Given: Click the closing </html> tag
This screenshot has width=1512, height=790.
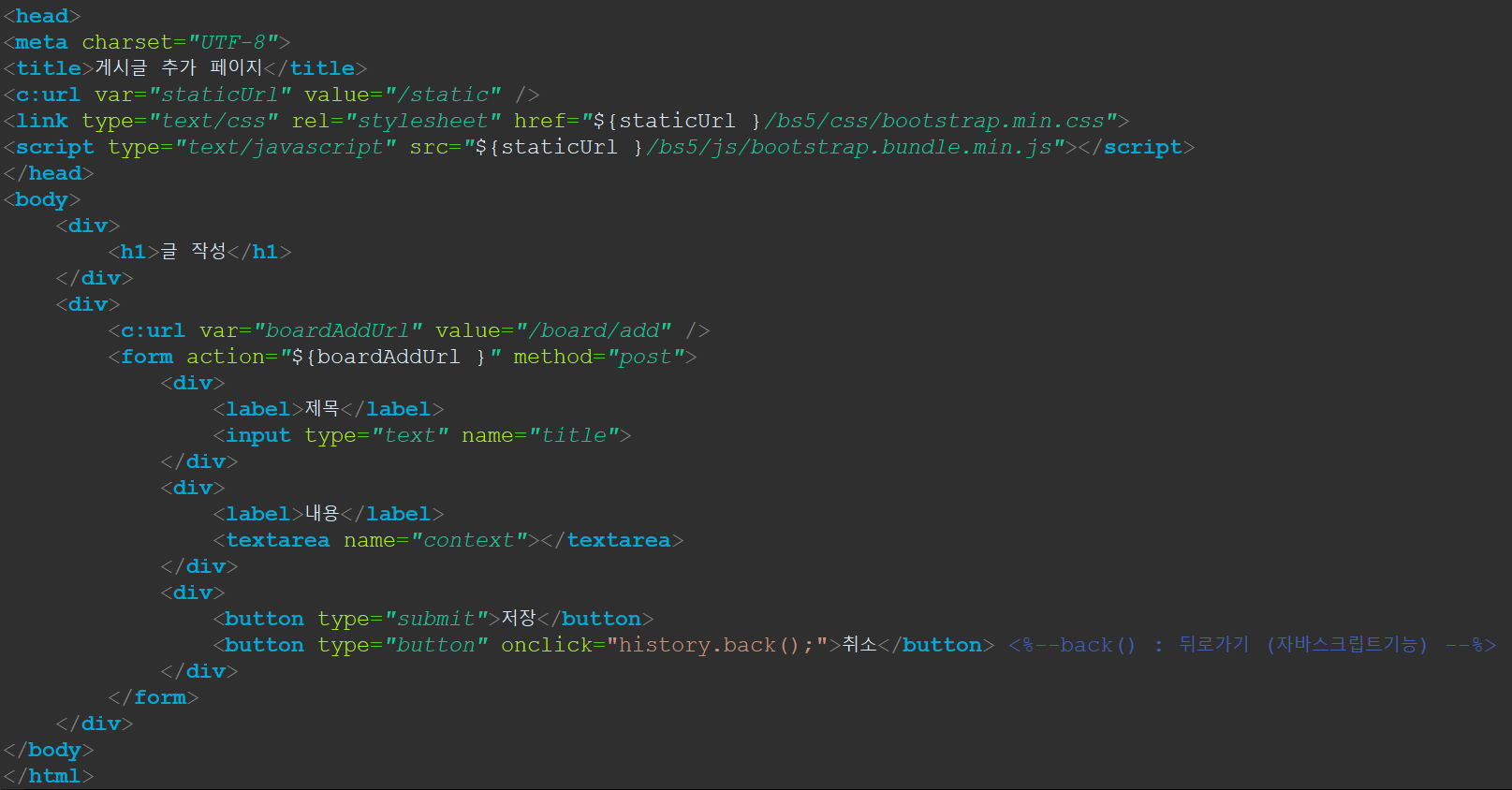Looking at the screenshot, I should coord(49,776).
